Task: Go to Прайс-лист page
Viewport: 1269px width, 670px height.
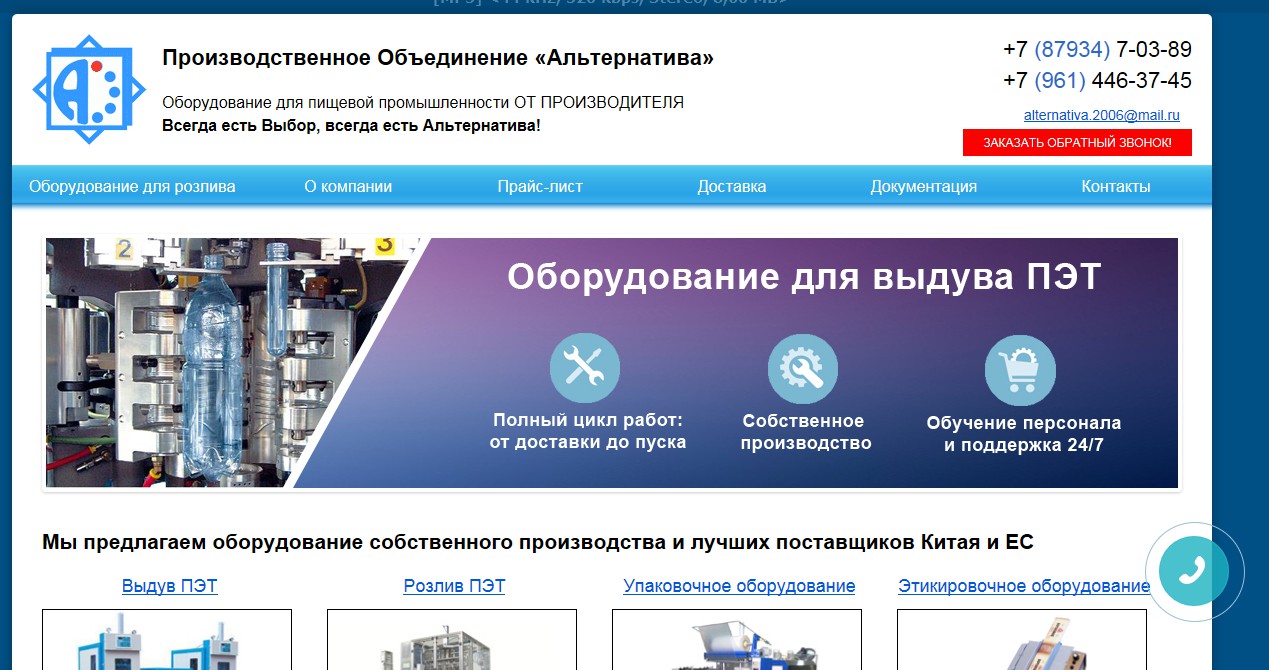Action: [540, 186]
